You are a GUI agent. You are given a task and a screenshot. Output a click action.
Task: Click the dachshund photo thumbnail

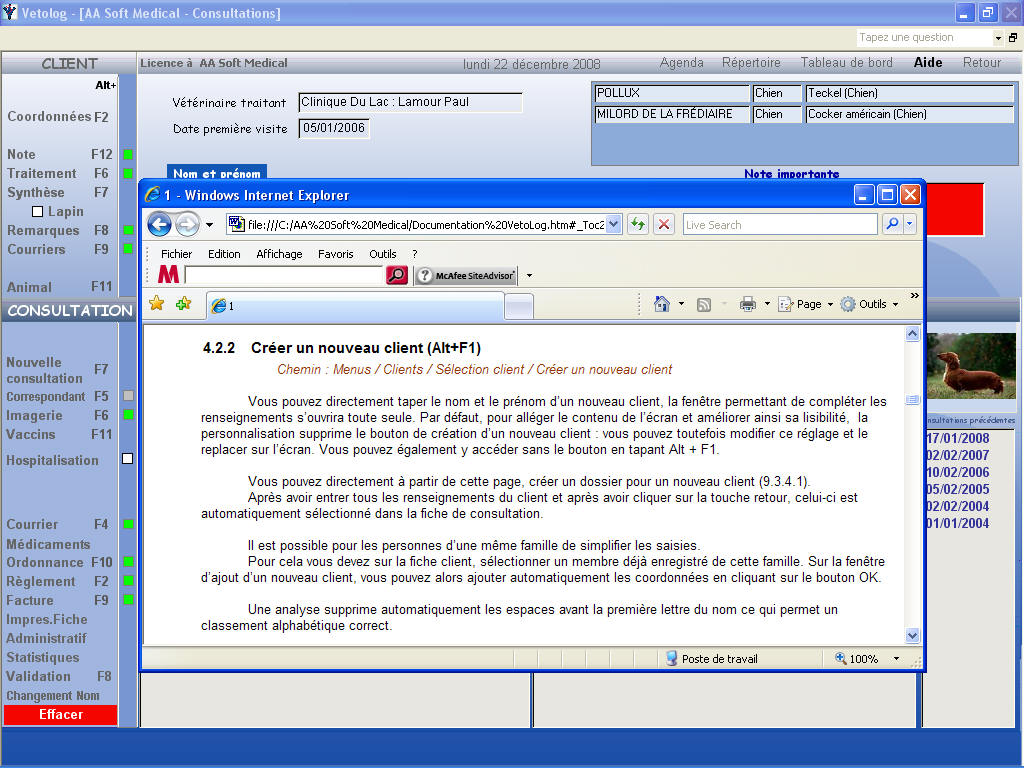pos(971,366)
